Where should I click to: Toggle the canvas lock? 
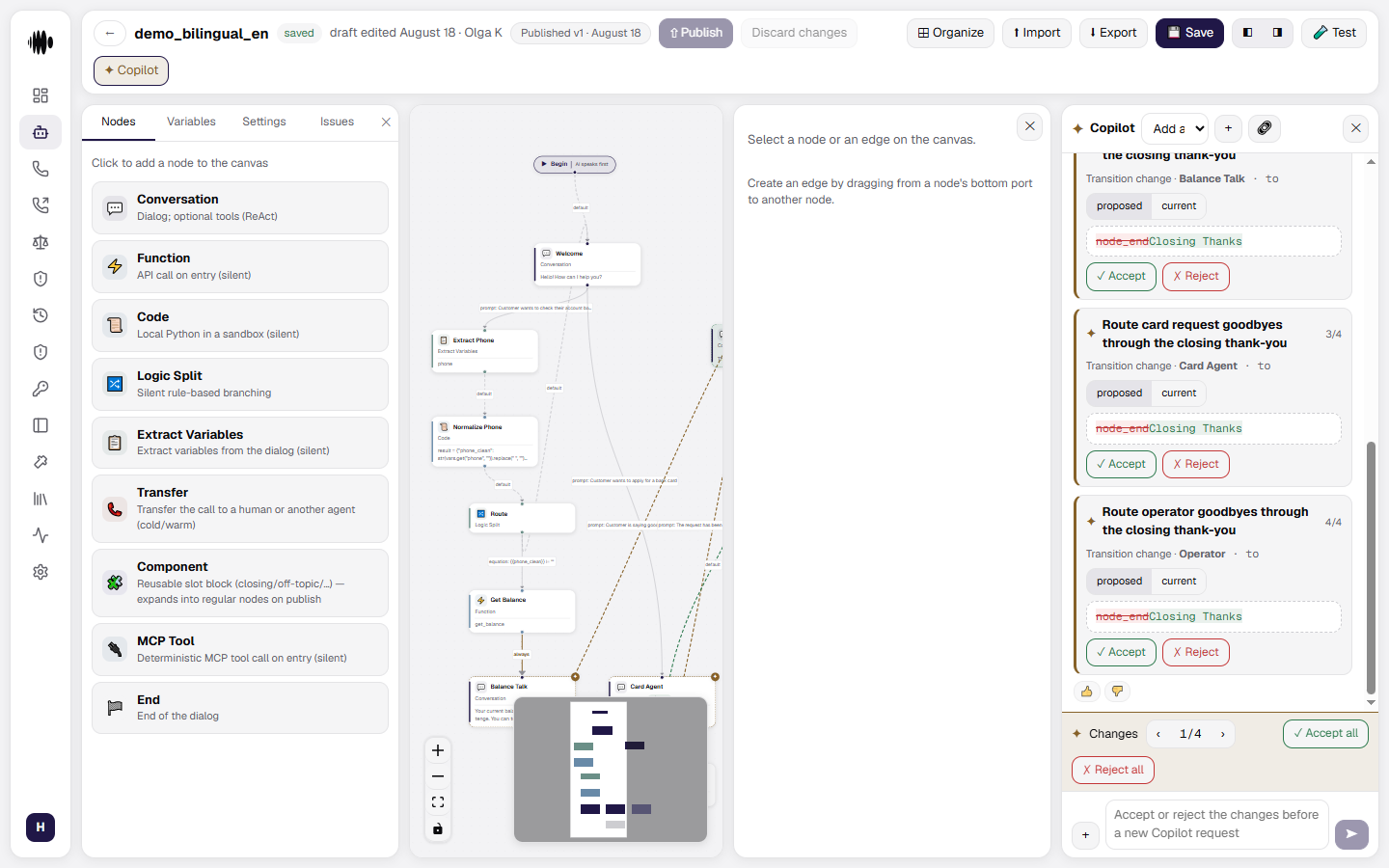click(x=438, y=828)
